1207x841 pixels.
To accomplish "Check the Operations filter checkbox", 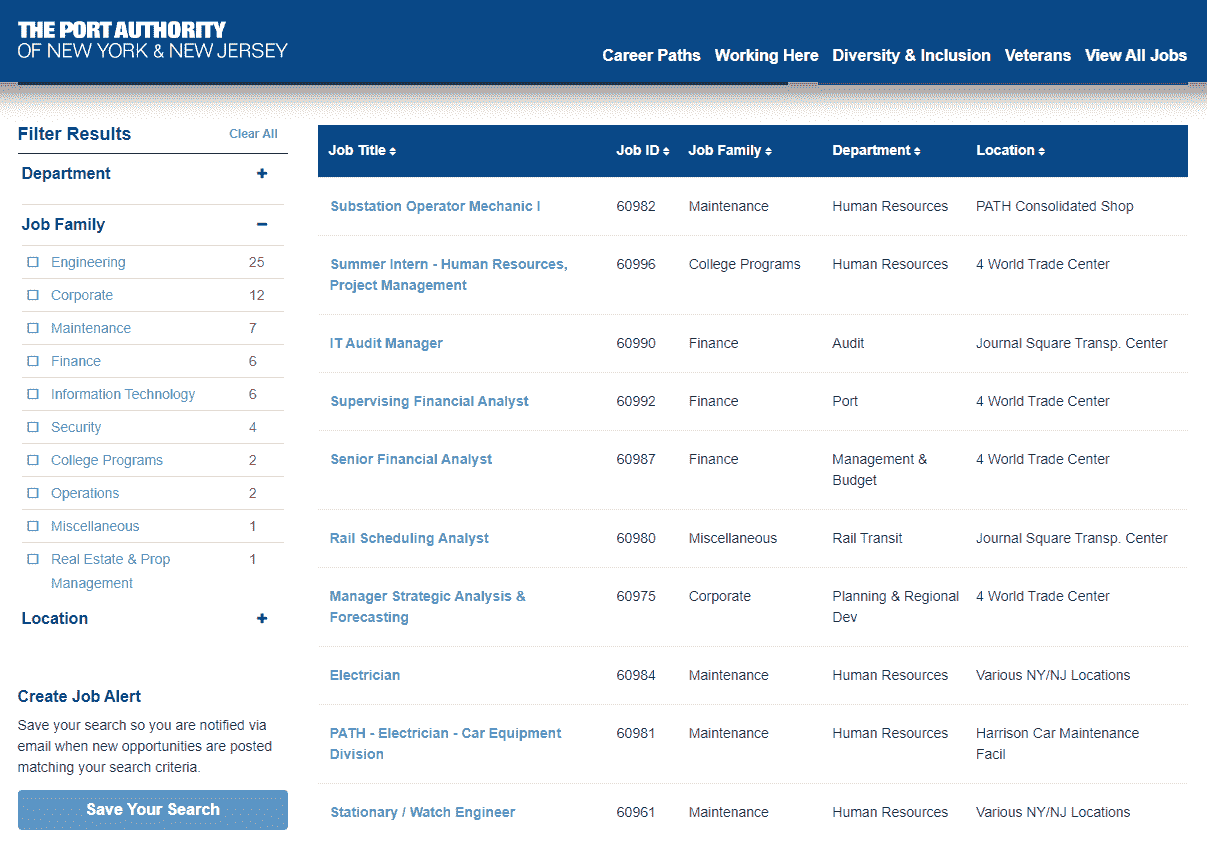I will [x=33, y=493].
